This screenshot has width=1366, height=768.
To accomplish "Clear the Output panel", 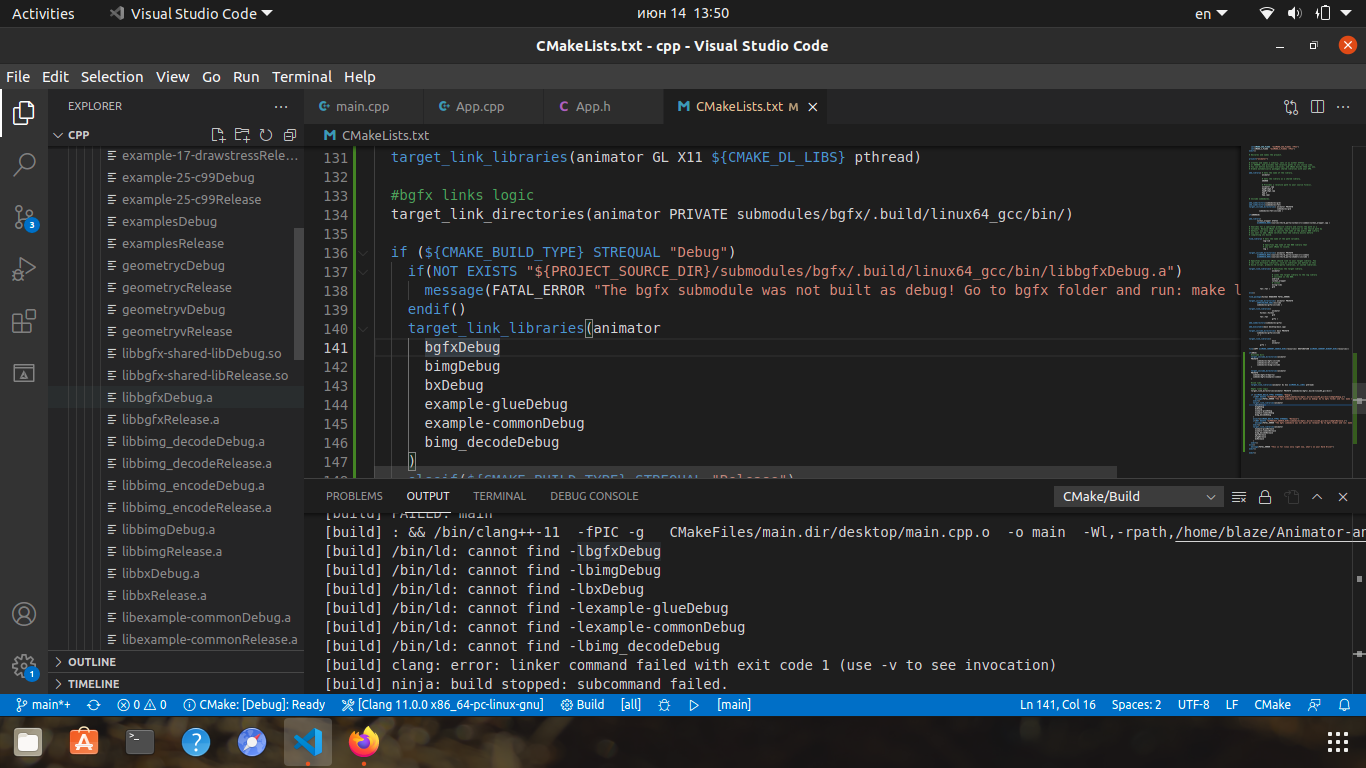I will 1239,496.
